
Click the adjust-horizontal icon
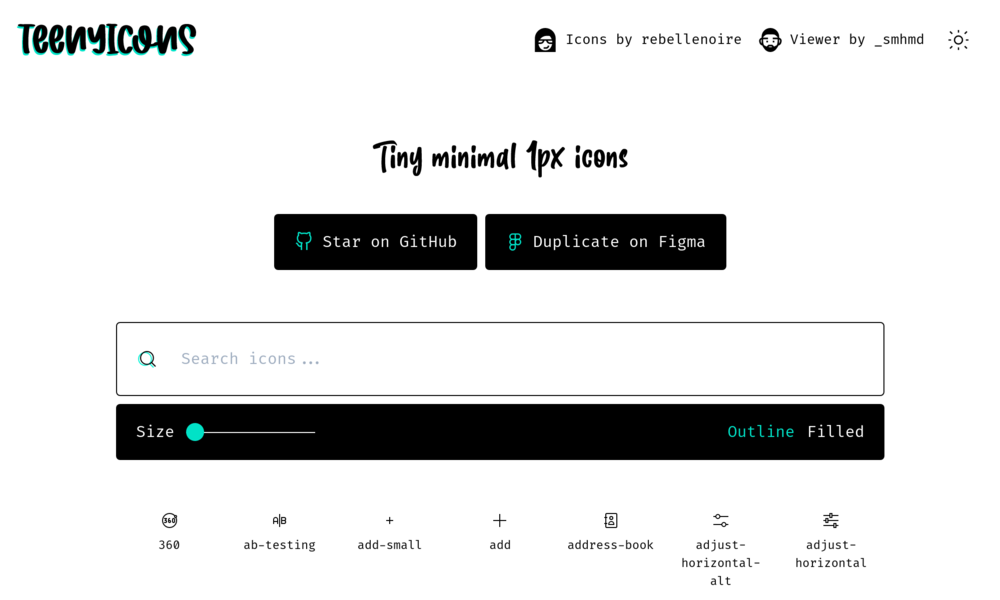(831, 521)
